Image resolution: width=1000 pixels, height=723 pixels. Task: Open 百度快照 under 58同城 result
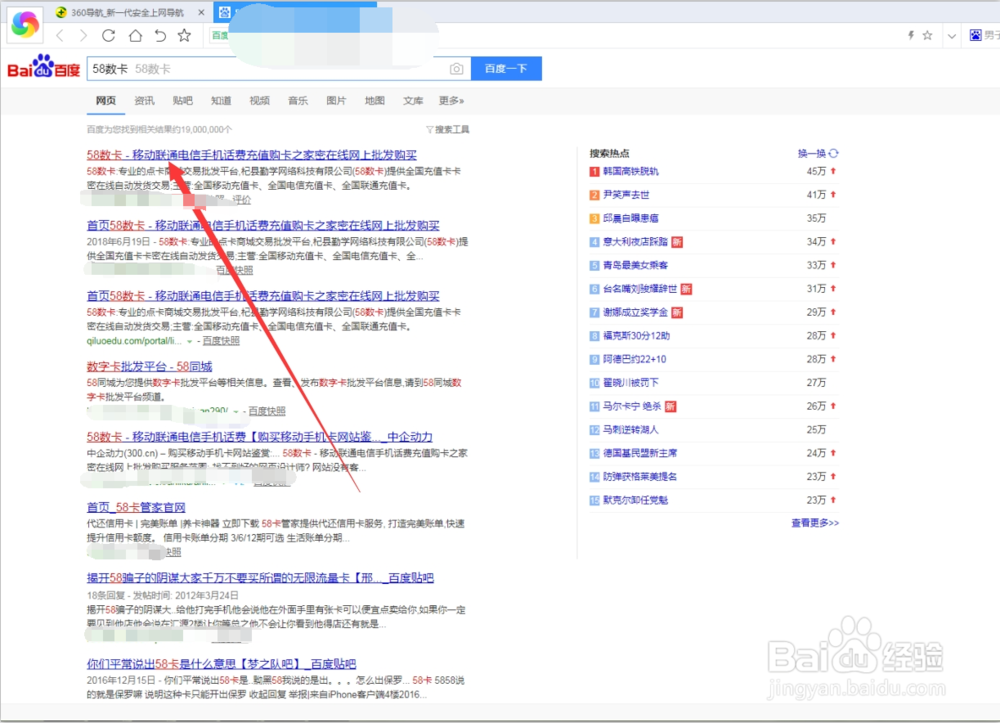pos(267,411)
